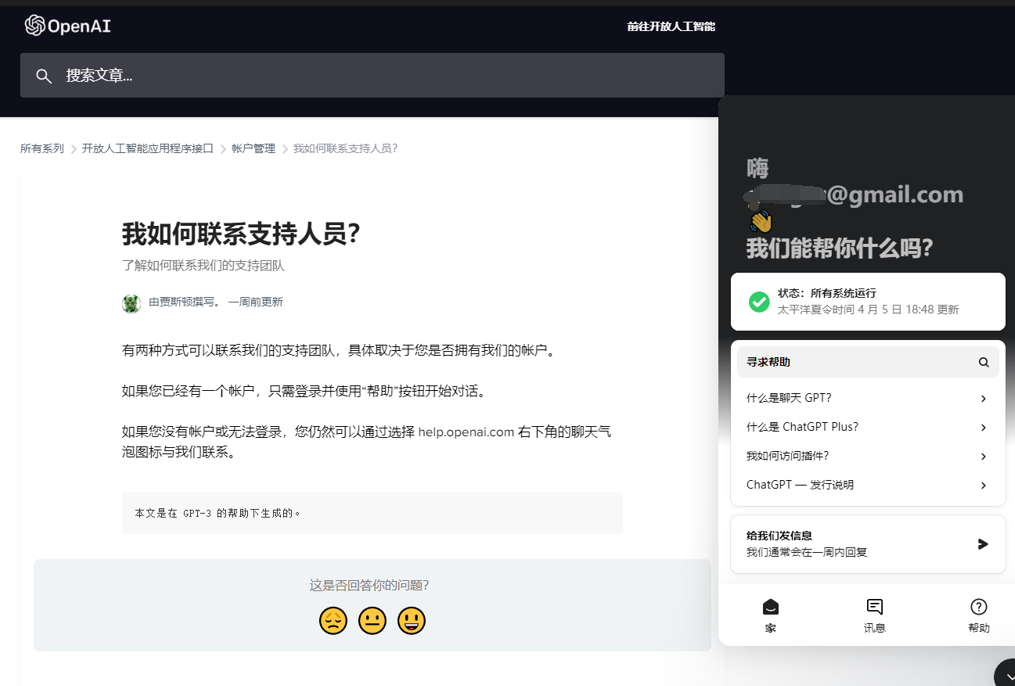Click the 了解如何联系我们的支持团队 subtitle
This screenshot has width=1015, height=686.
click(x=203, y=266)
